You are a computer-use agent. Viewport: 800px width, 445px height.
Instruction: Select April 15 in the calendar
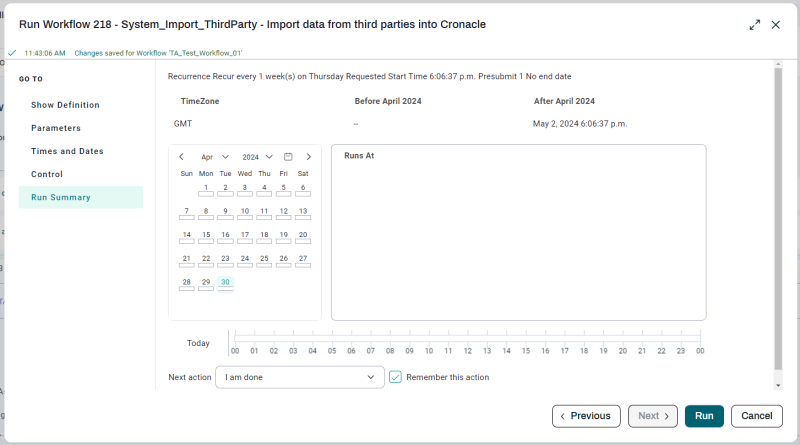pos(206,236)
